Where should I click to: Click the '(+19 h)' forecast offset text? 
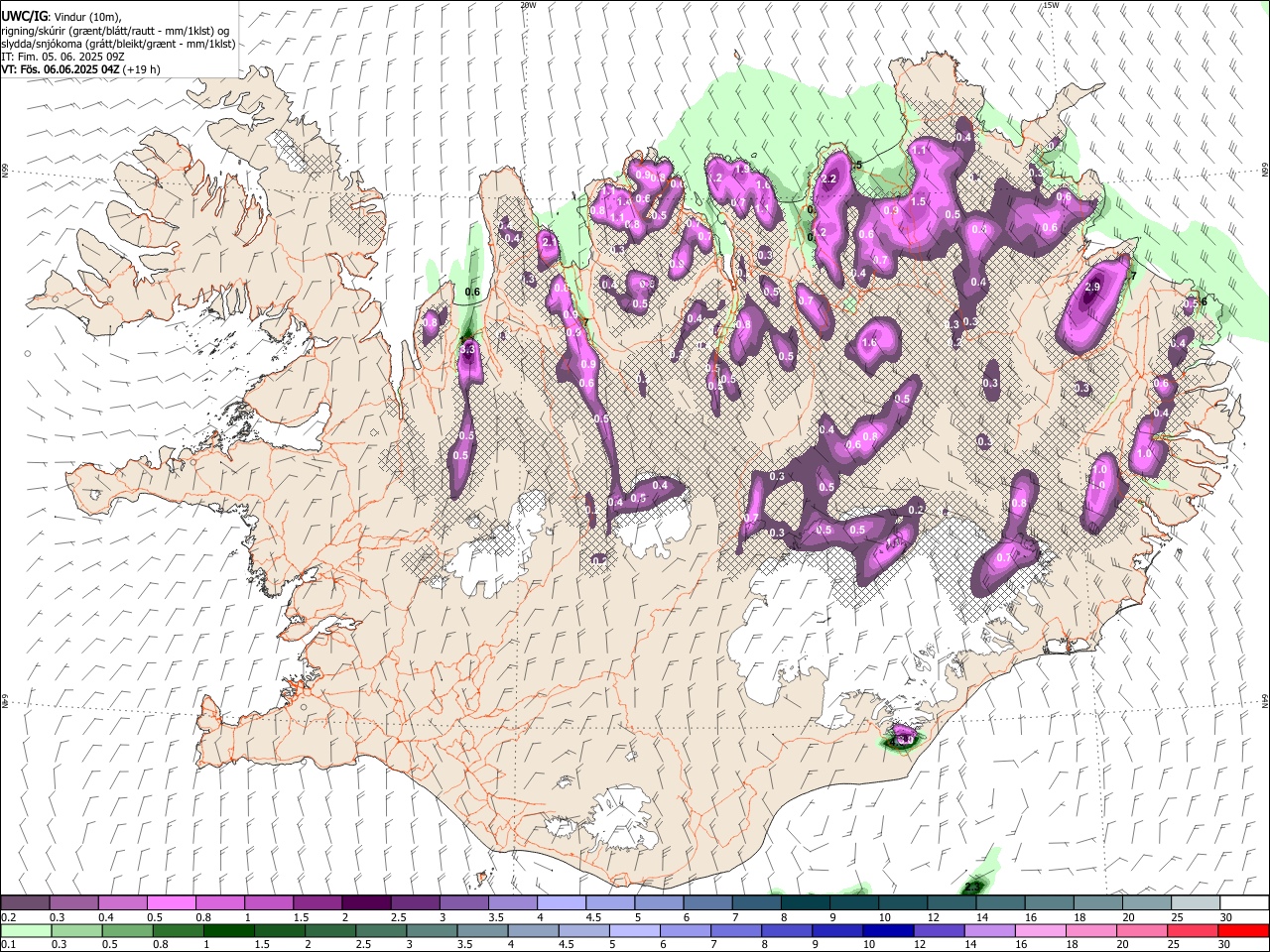(x=142, y=69)
